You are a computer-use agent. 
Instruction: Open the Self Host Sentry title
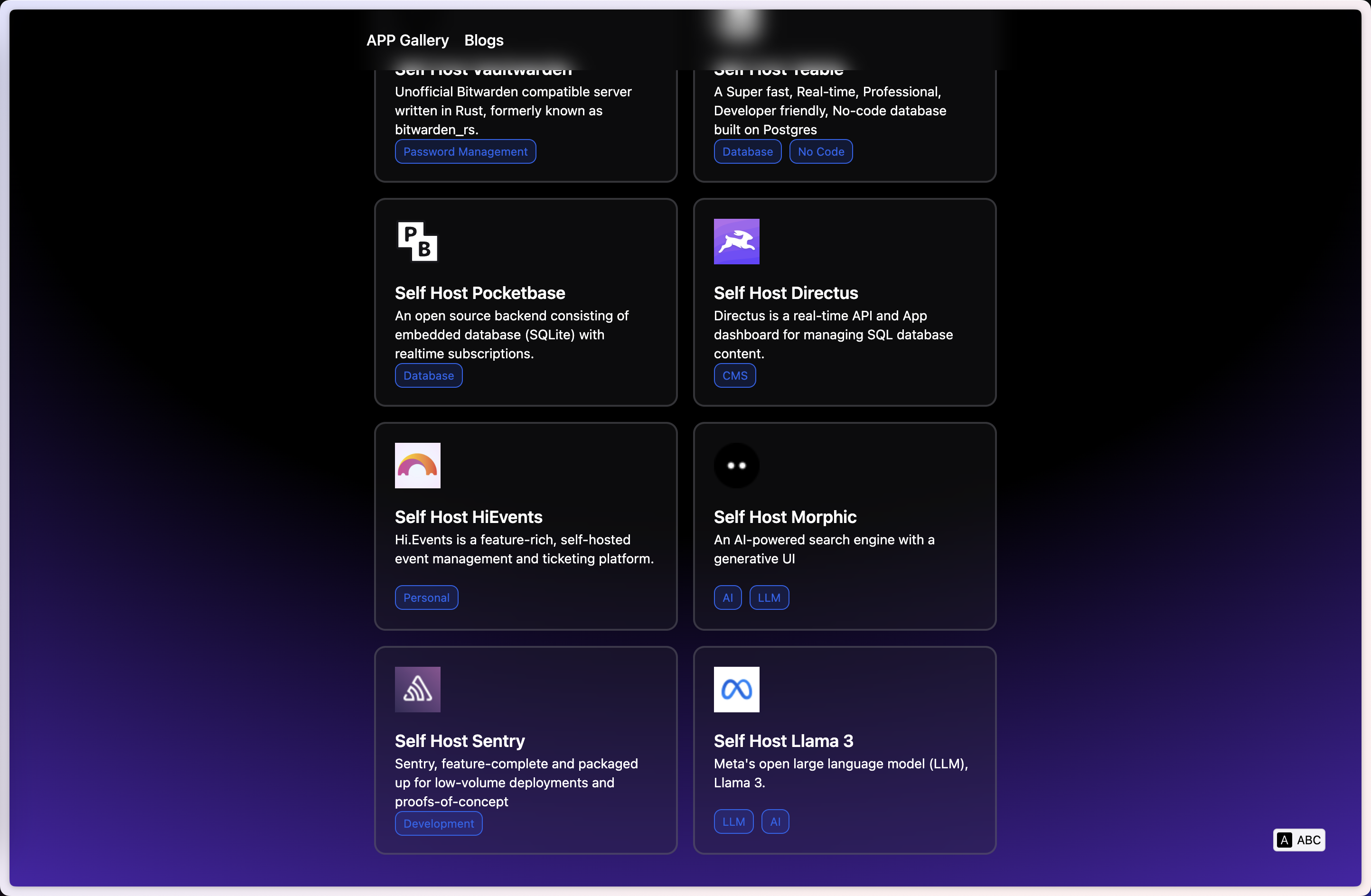460,740
